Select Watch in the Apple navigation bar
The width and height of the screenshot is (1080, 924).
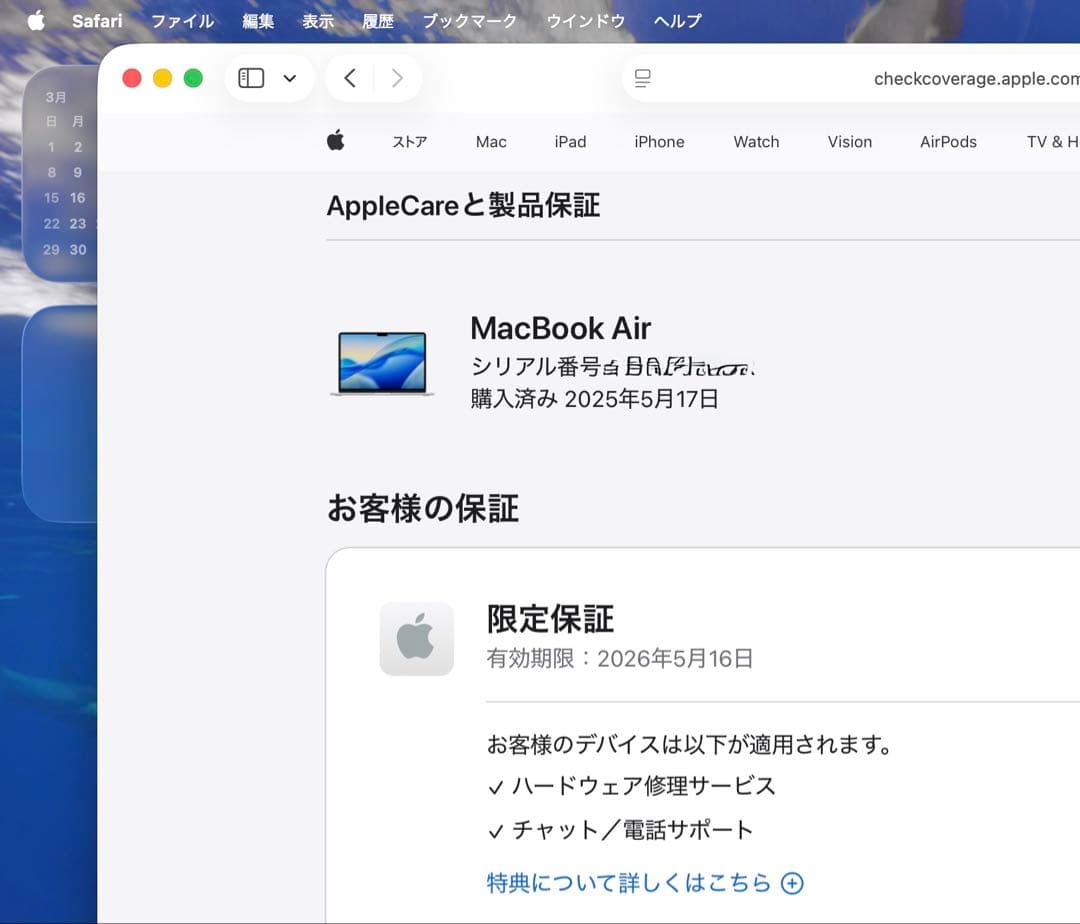(756, 142)
